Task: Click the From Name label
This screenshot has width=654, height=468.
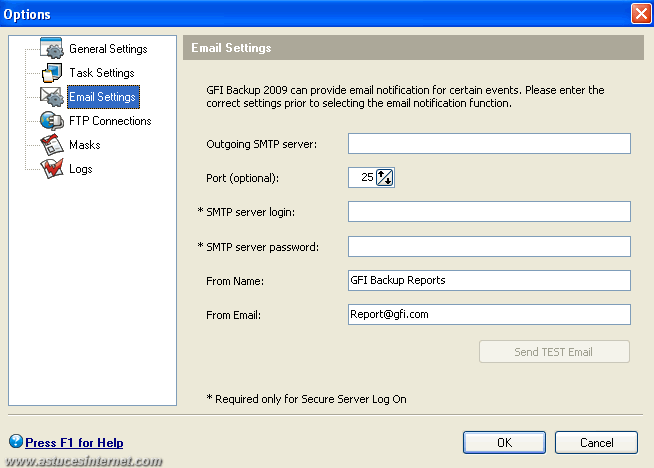Action: coord(235,281)
